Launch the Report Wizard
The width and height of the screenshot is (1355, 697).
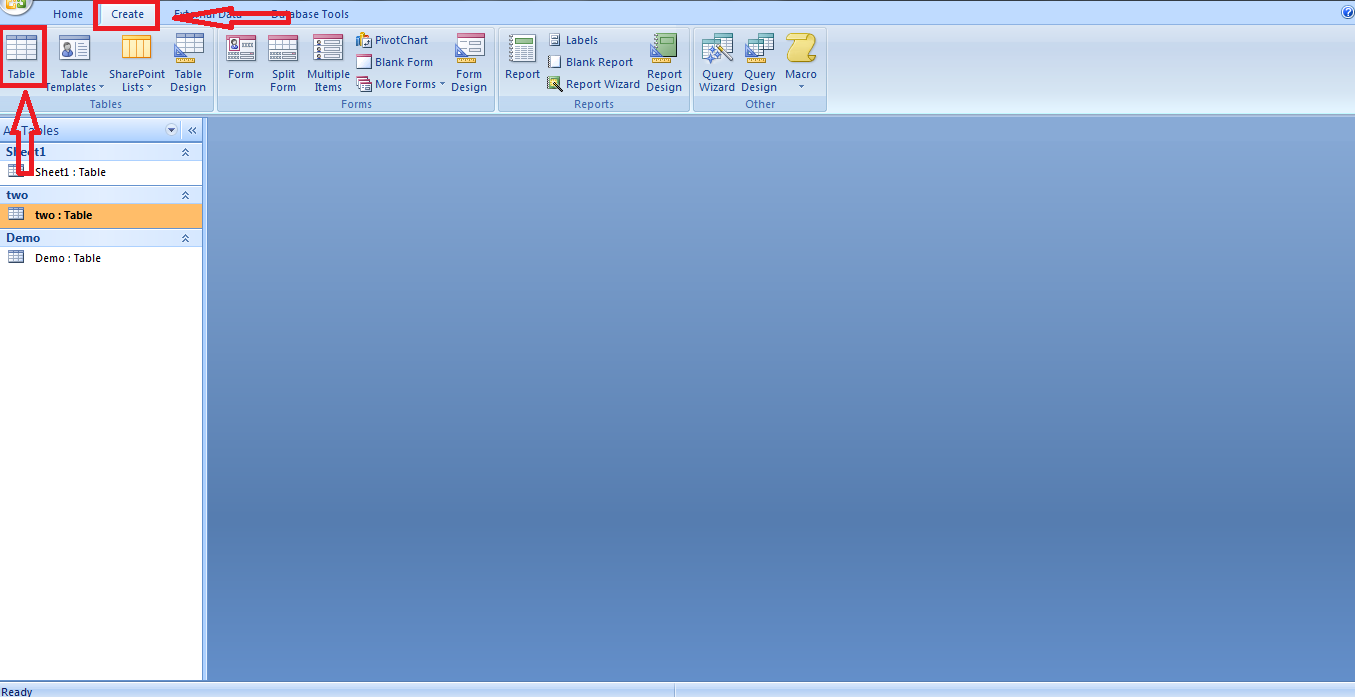pos(593,84)
